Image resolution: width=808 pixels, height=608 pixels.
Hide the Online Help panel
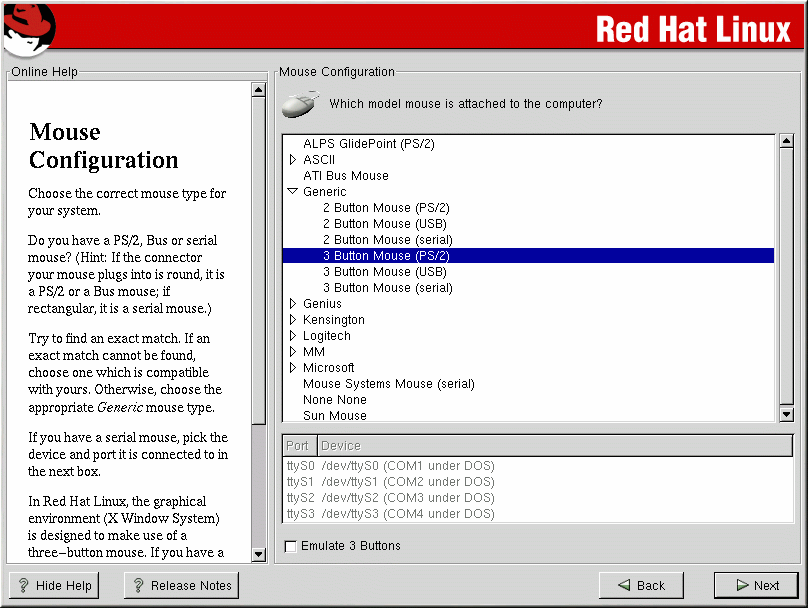(x=56, y=586)
